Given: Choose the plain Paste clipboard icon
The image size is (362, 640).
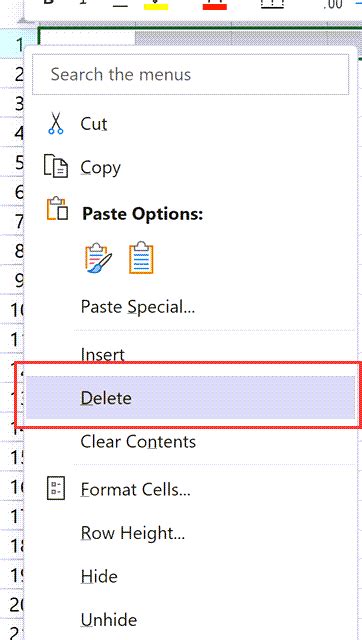Looking at the screenshot, I should tap(141, 258).
